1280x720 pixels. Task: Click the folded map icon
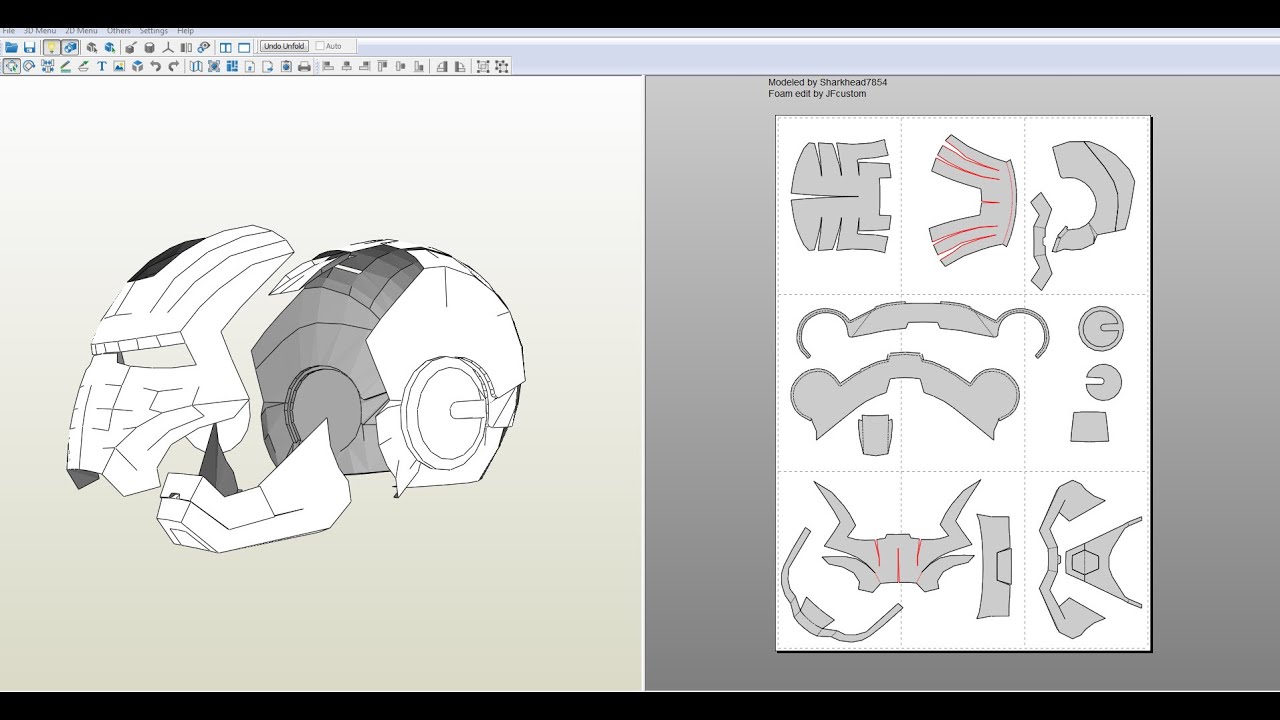pyautogui.click(x=196, y=66)
